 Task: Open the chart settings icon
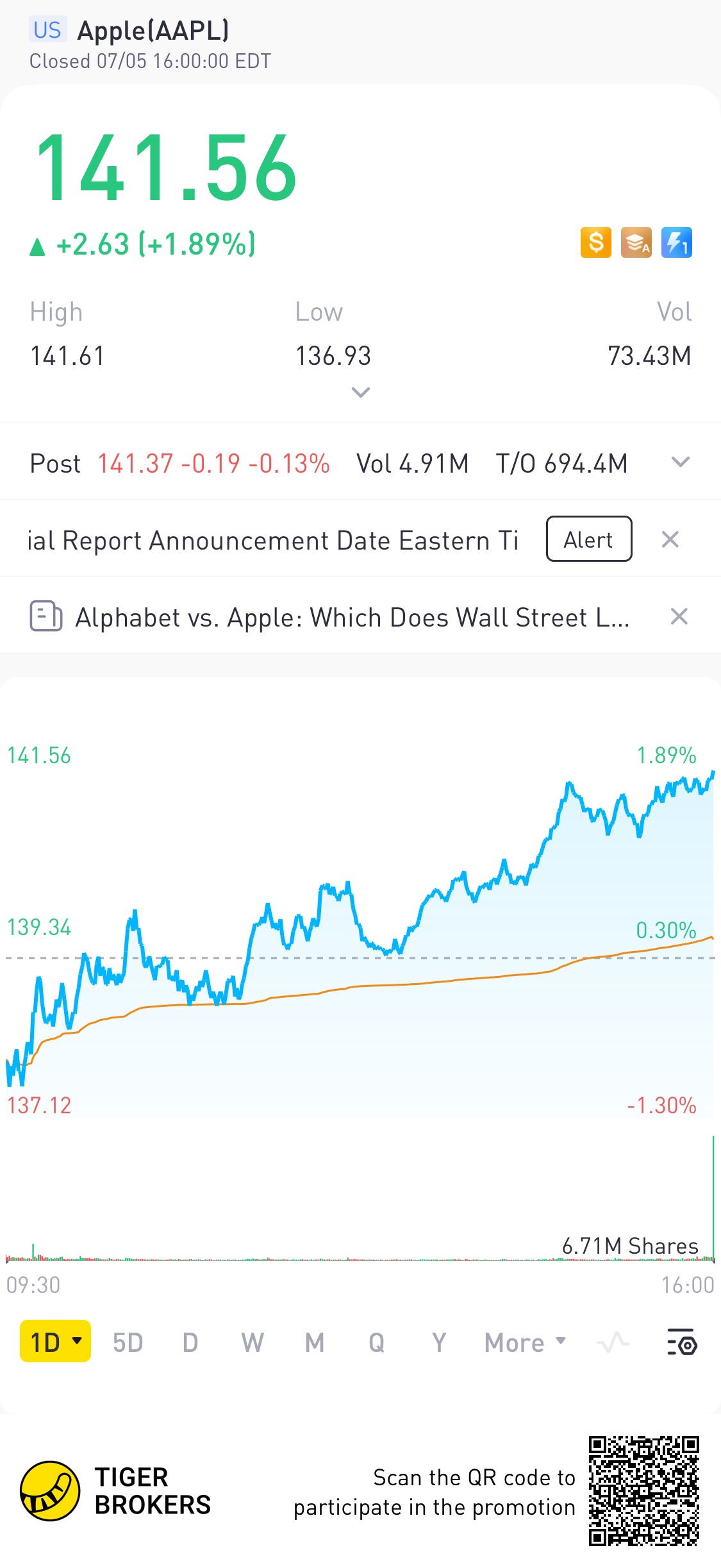681,1342
